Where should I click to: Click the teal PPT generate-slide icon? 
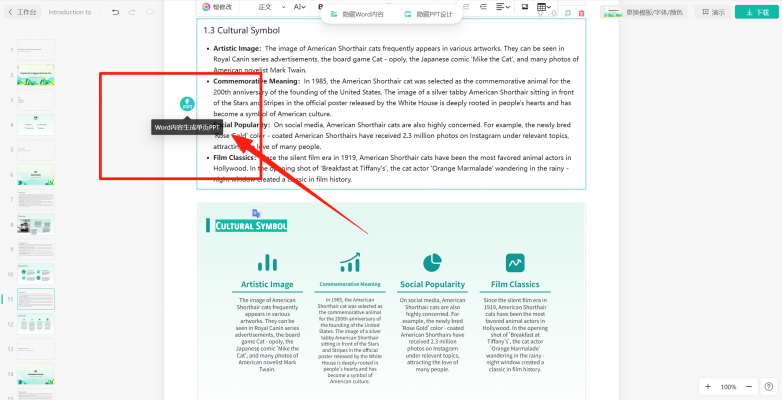coord(188,104)
